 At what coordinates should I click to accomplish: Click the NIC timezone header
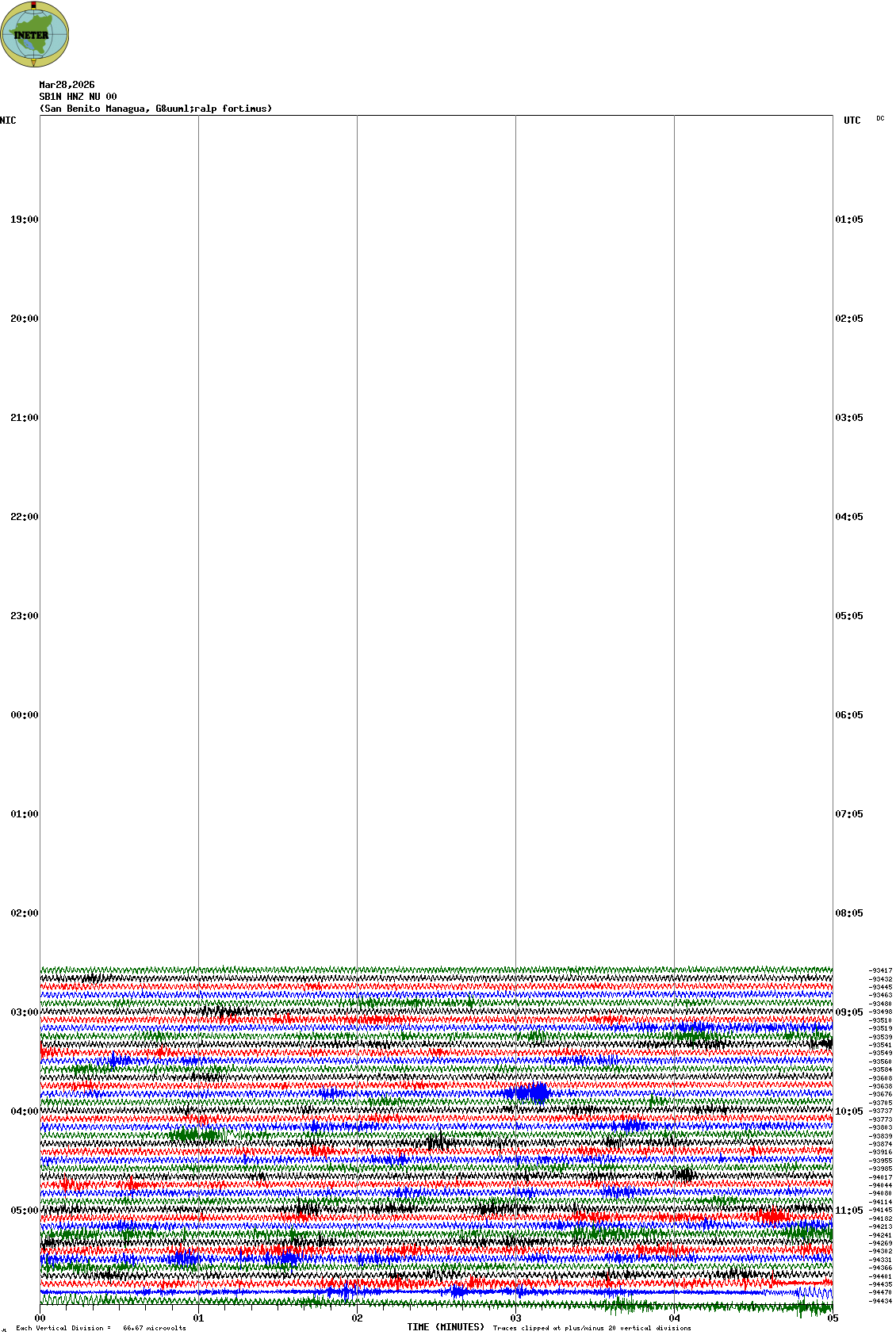[8, 121]
